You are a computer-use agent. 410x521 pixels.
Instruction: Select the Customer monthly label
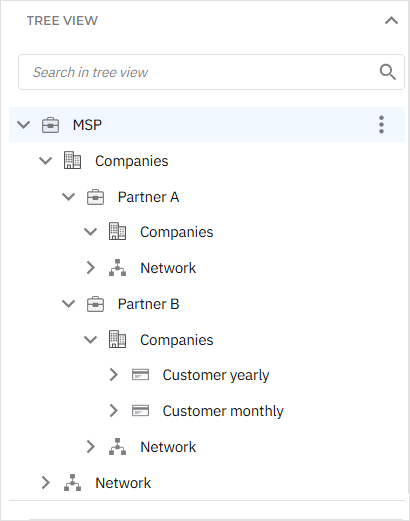(x=223, y=411)
